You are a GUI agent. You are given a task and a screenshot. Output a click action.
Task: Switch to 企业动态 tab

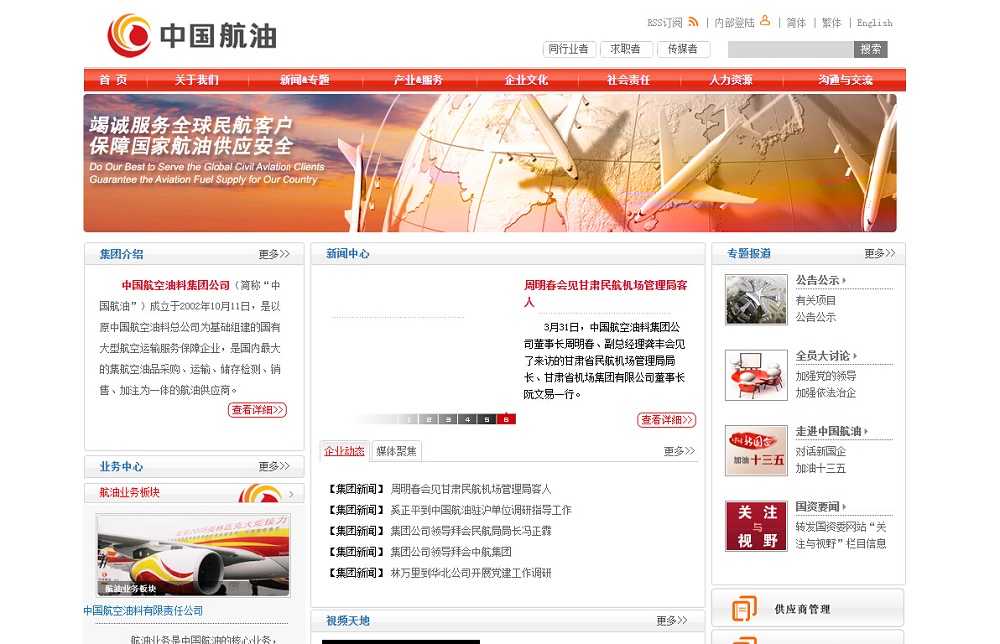coord(344,451)
